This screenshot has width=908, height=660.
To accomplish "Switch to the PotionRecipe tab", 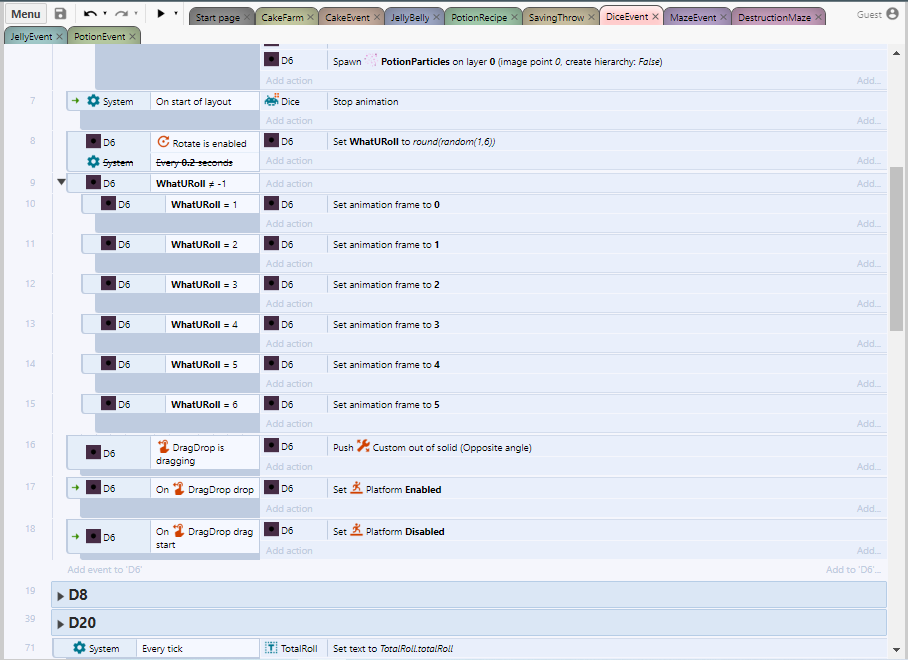I will [x=478, y=18].
